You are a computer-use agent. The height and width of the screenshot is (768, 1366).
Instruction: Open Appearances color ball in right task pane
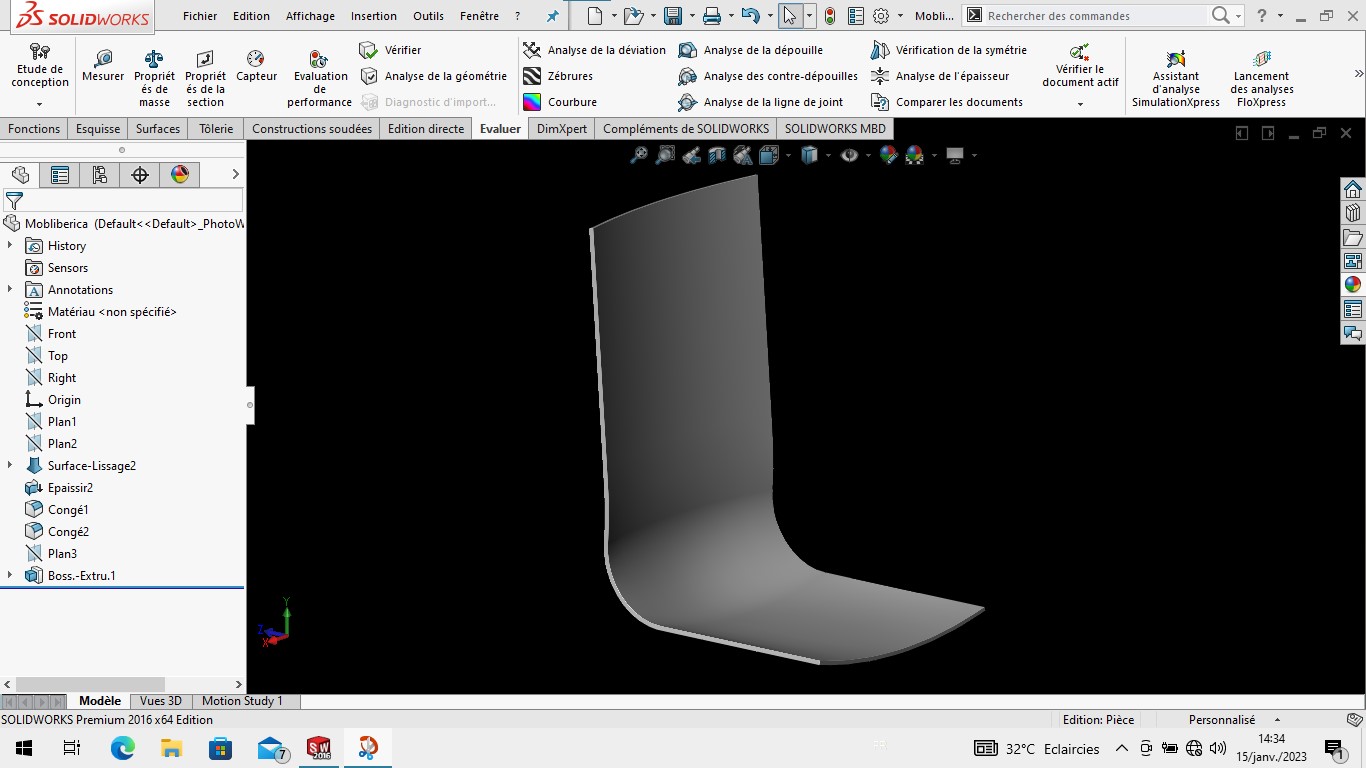(x=1353, y=284)
